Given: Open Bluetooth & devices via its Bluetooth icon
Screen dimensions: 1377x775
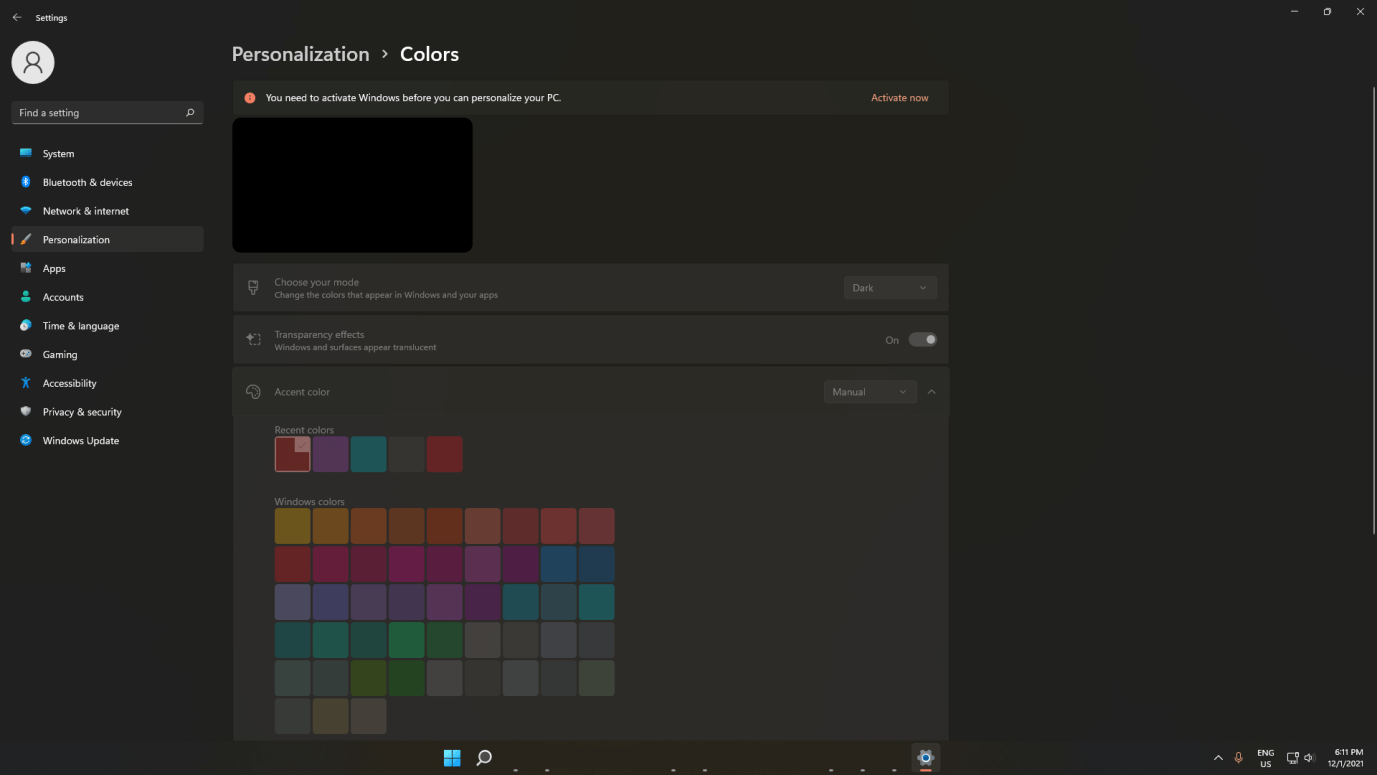Looking at the screenshot, I should [26, 182].
